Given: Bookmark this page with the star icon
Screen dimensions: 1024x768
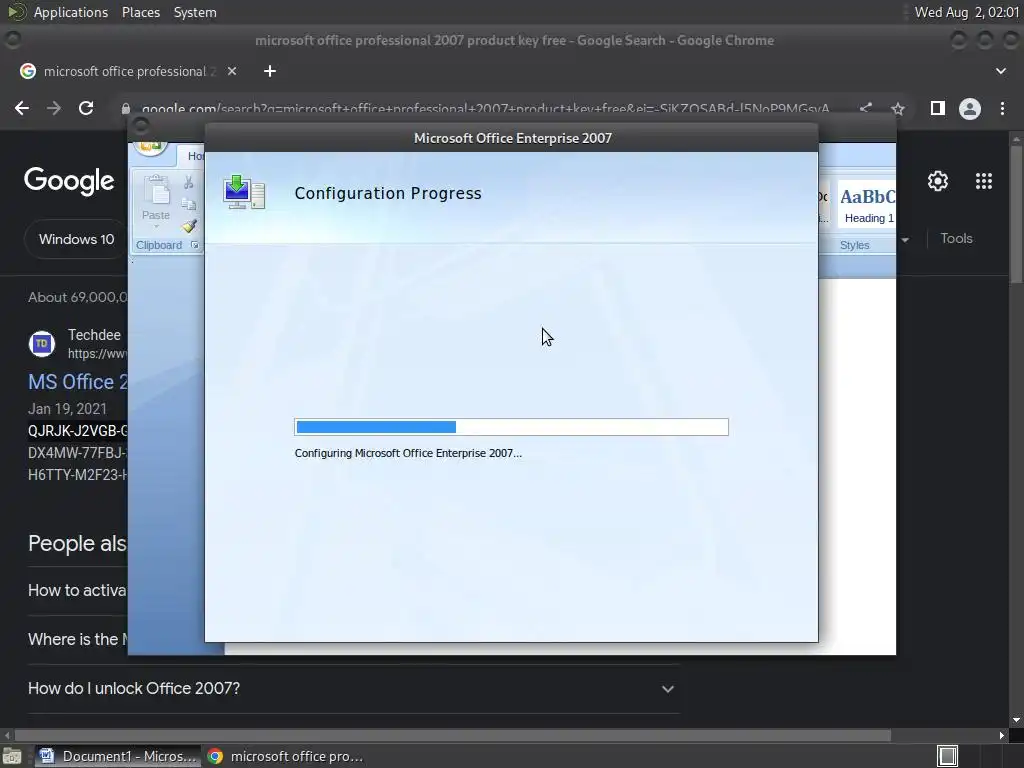Looking at the screenshot, I should [x=898, y=109].
